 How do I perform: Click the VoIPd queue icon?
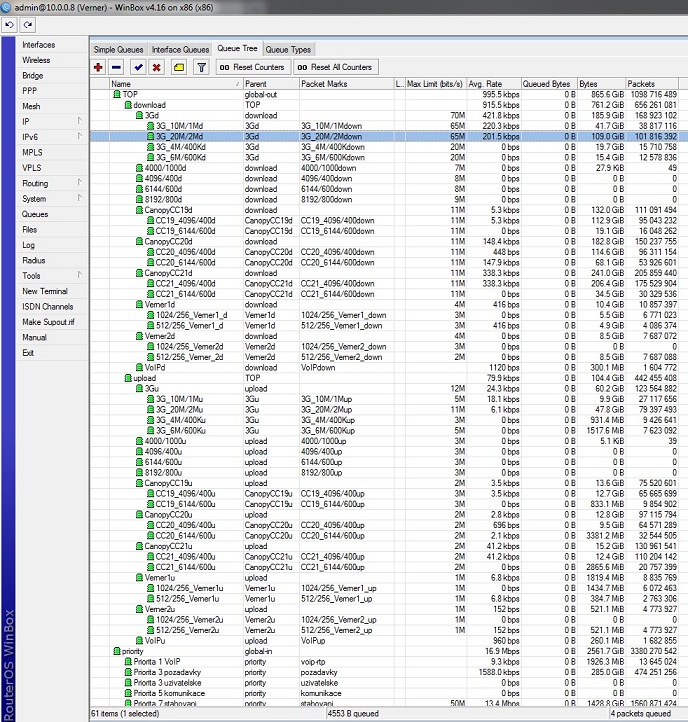[139, 367]
